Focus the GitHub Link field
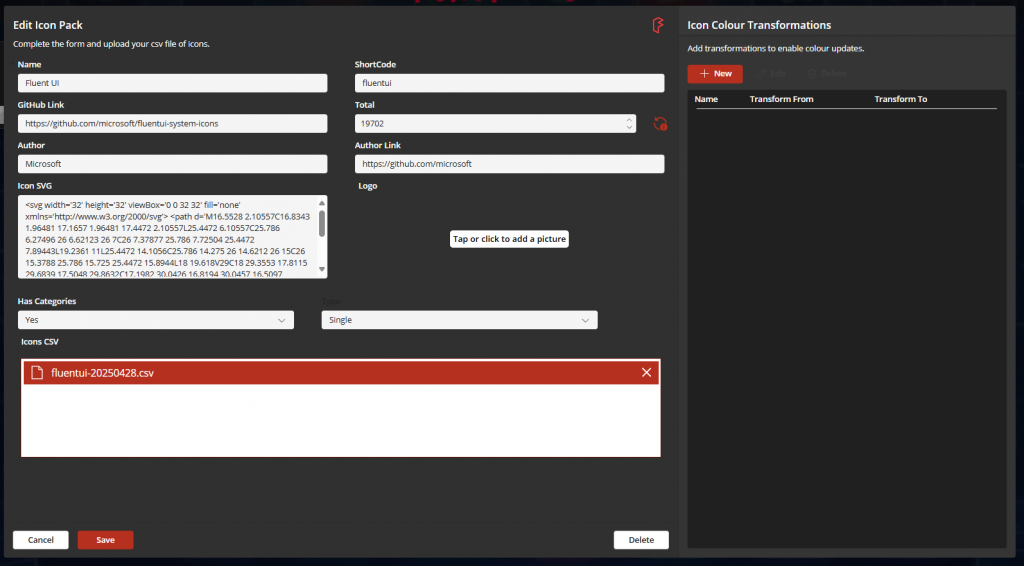This screenshot has width=1024, height=566. tap(172, 123)
